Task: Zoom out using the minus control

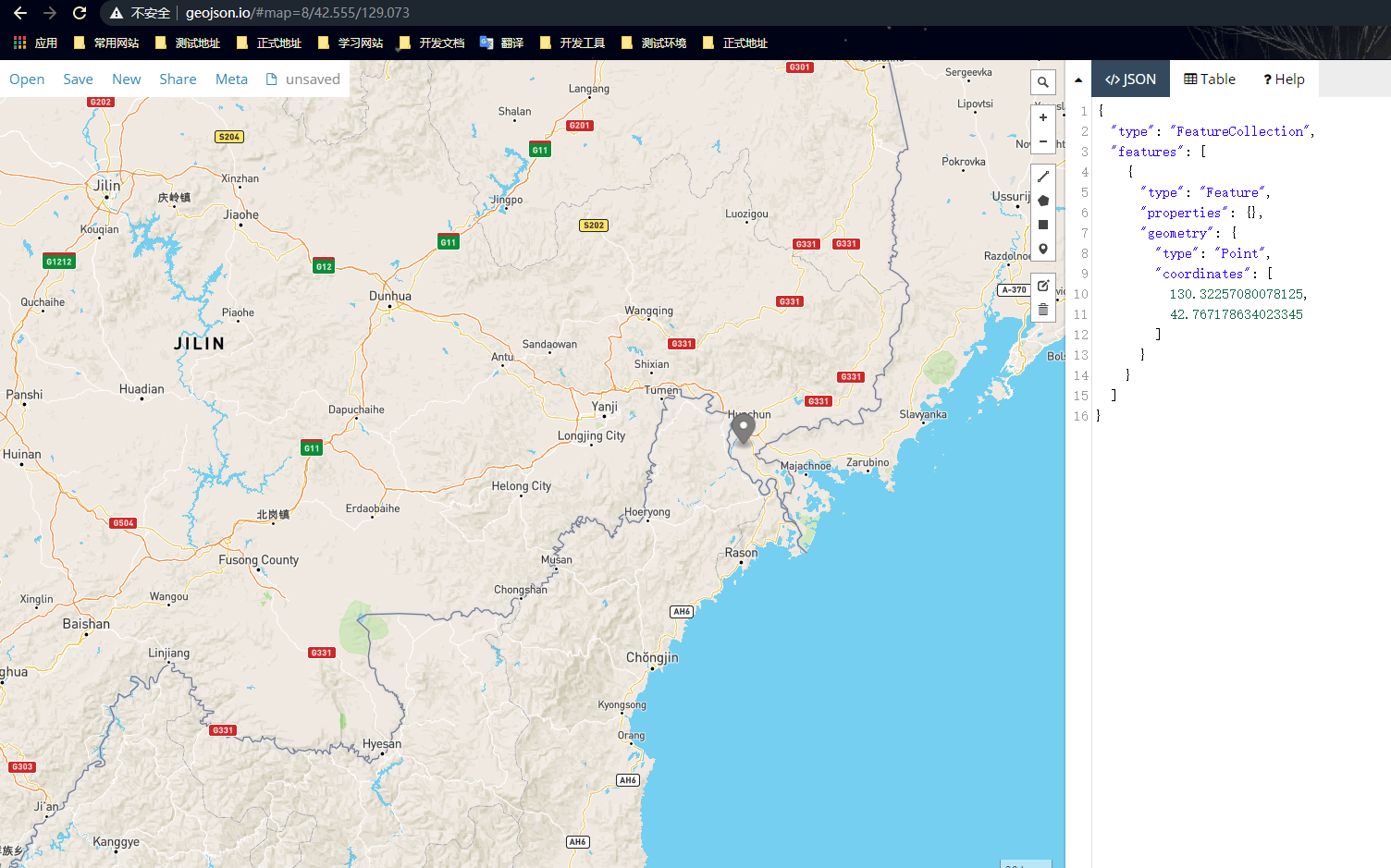Action: coord(1043,142)
